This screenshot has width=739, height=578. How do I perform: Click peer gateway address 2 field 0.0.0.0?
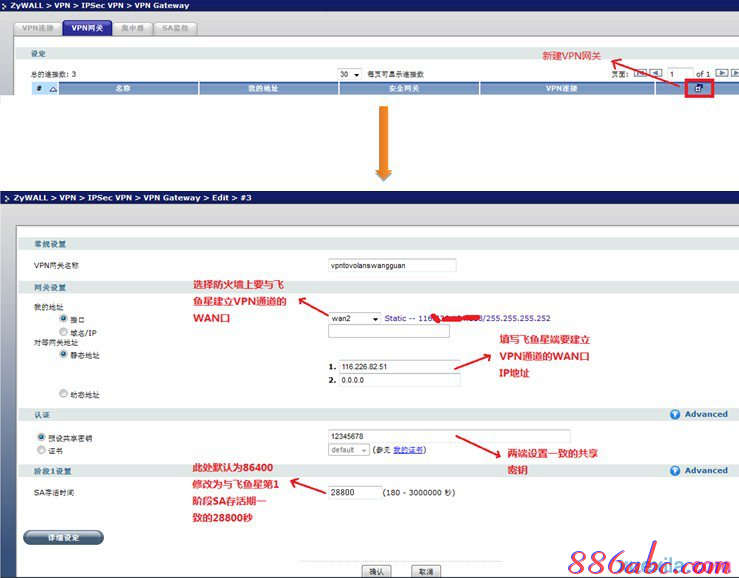click(399, 380)
